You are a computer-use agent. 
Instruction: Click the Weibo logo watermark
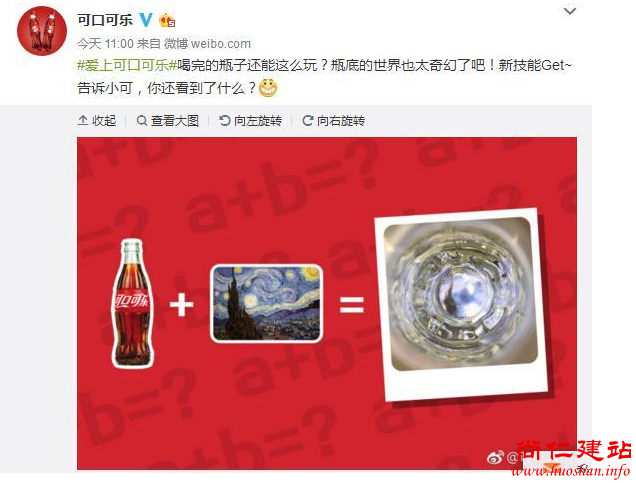(495, 458)
